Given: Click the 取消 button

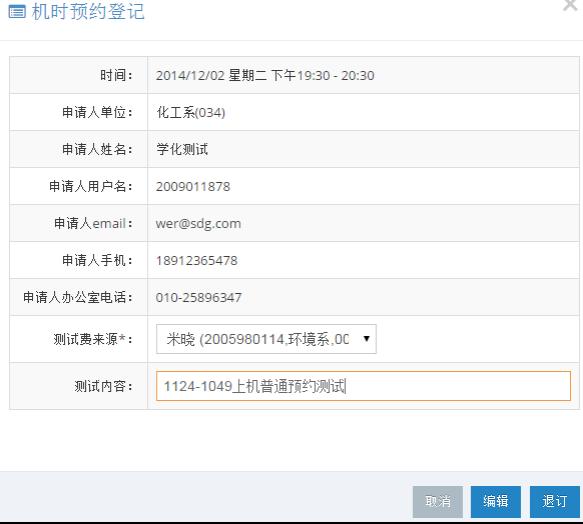Looking at the screenshot, I should (x=438, y=502).
